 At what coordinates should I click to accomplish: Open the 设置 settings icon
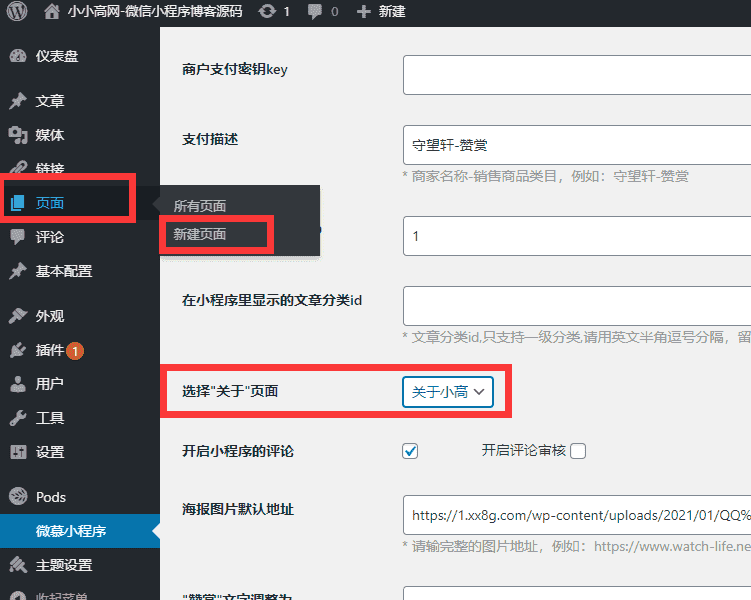[18, 452]
